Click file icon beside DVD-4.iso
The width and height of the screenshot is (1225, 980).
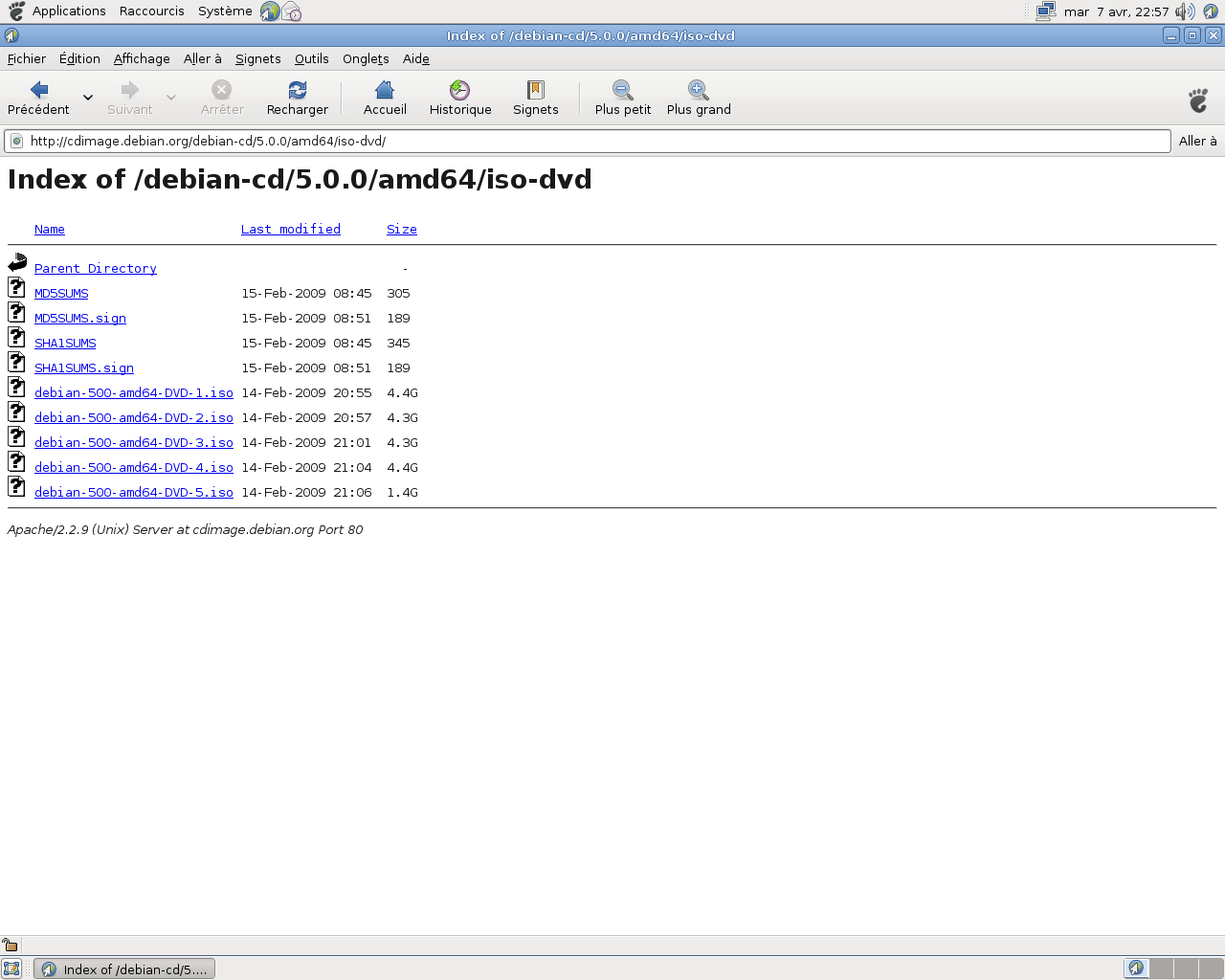coord(16,461)
